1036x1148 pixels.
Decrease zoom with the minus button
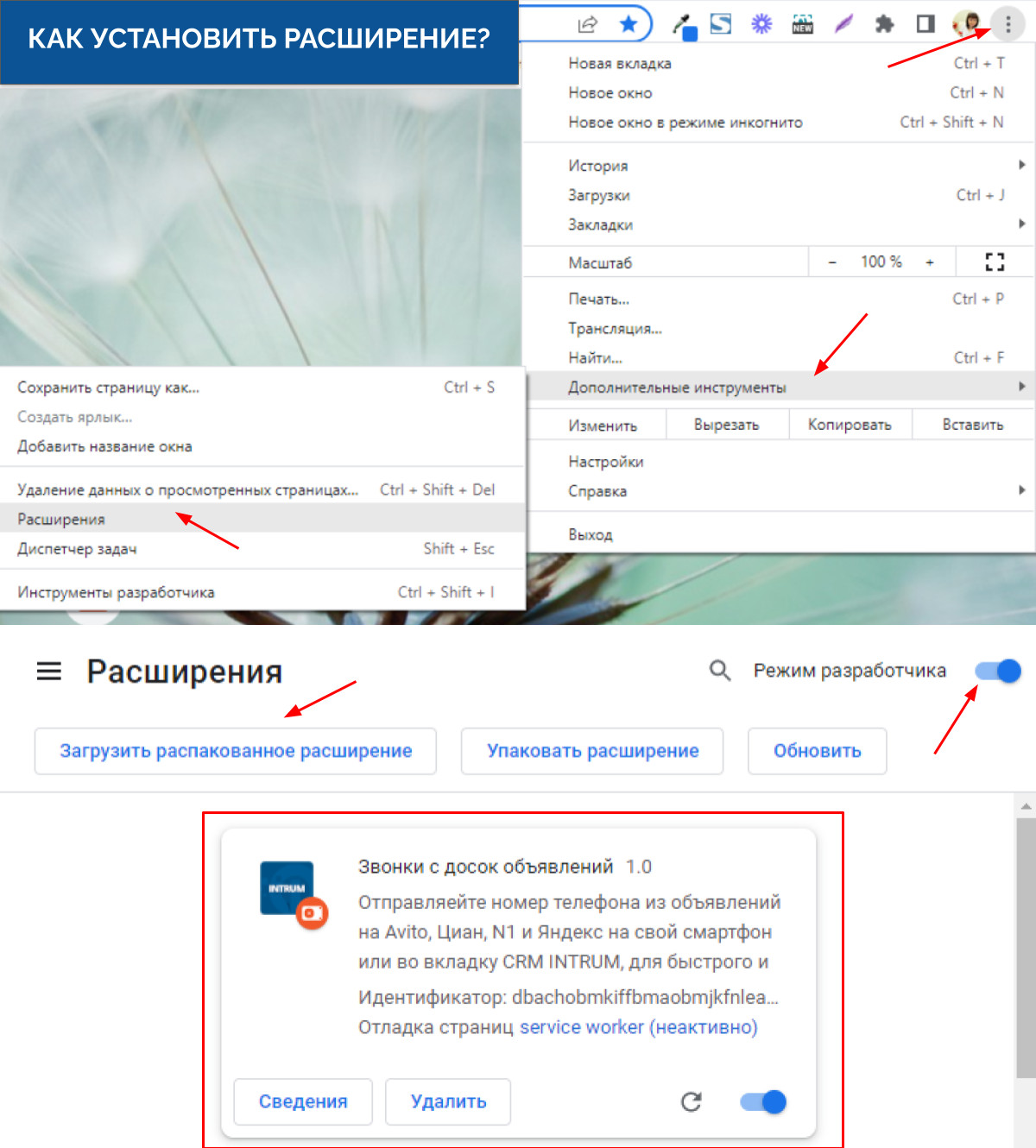[x=832, y=262]
